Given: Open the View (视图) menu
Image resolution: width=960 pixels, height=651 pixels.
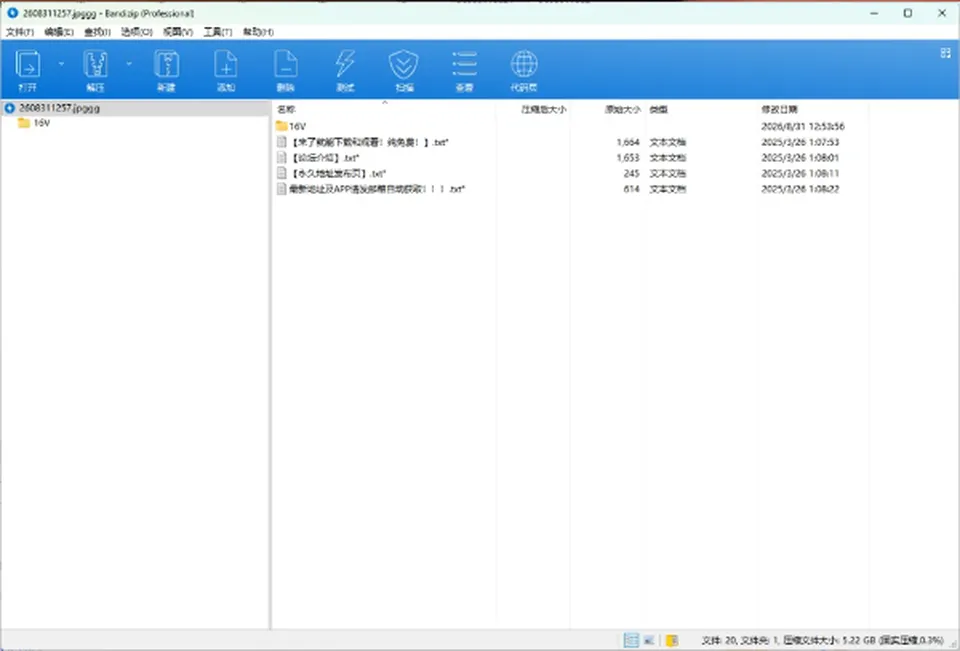Looking at the screenshot, I should [178, 32].
